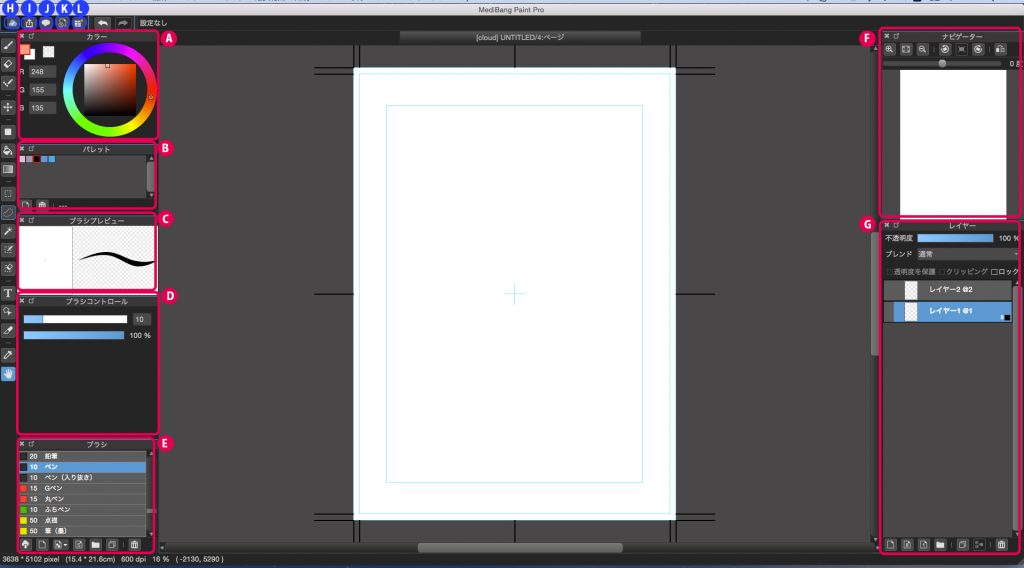The width and height of the screenshot is (1024, 568).
Task: Delete layer with Layer panel trash icon
Action: pos(1001,544)
